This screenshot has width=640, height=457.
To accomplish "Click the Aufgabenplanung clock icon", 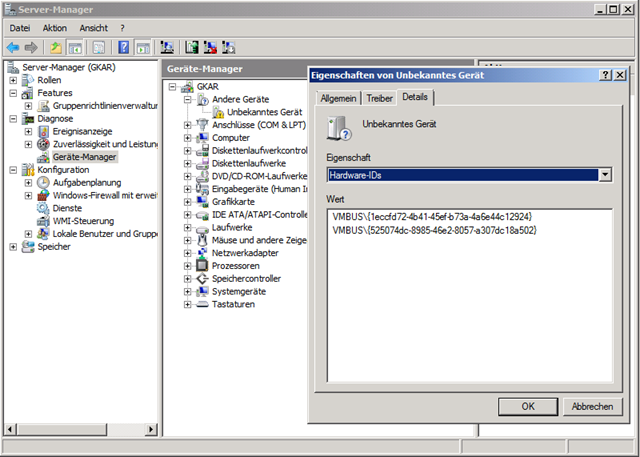I will click(x=43, y=183).
